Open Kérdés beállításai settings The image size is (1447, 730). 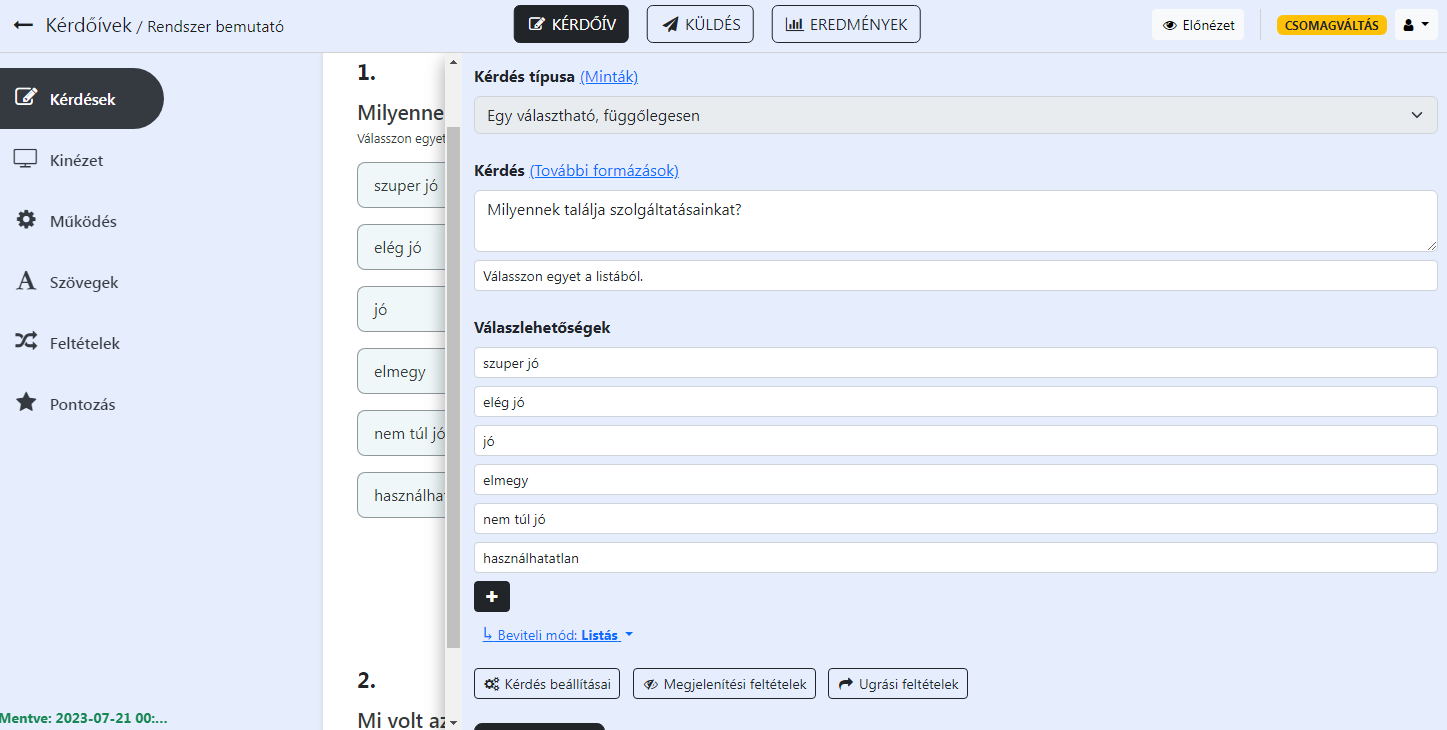coord(548,684)
